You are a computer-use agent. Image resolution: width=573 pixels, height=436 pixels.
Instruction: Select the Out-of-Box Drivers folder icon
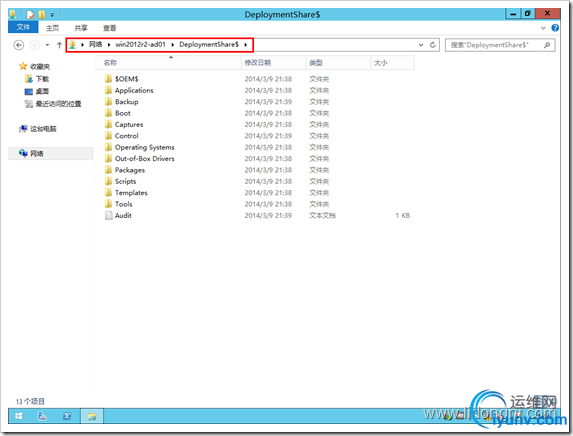click(108, 158)
